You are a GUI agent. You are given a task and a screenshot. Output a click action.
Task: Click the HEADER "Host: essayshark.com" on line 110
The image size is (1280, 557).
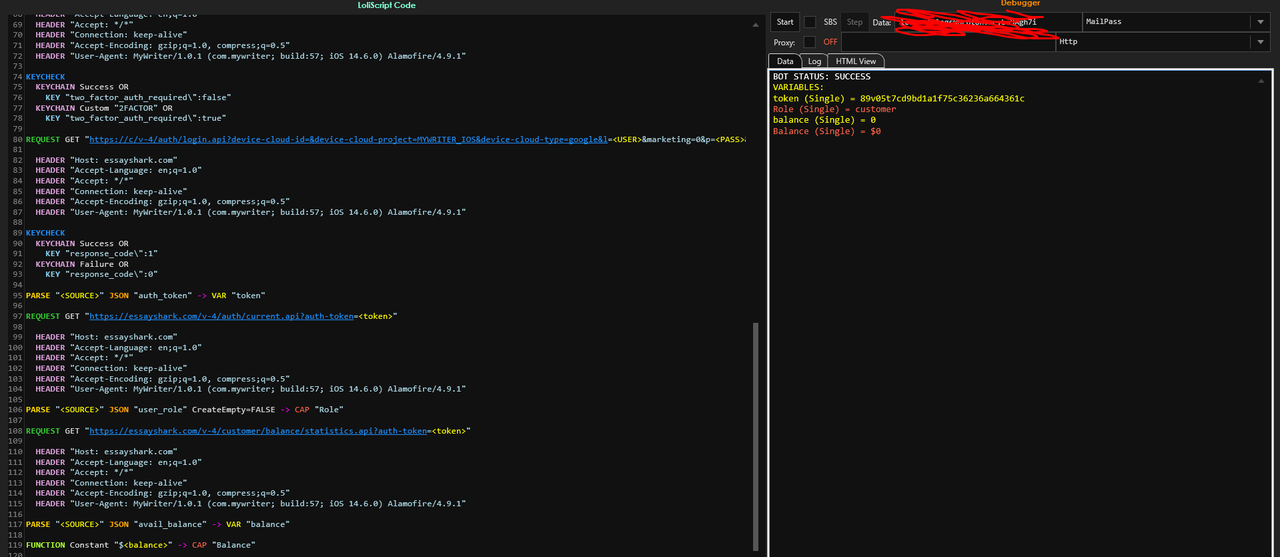(105, 452)
